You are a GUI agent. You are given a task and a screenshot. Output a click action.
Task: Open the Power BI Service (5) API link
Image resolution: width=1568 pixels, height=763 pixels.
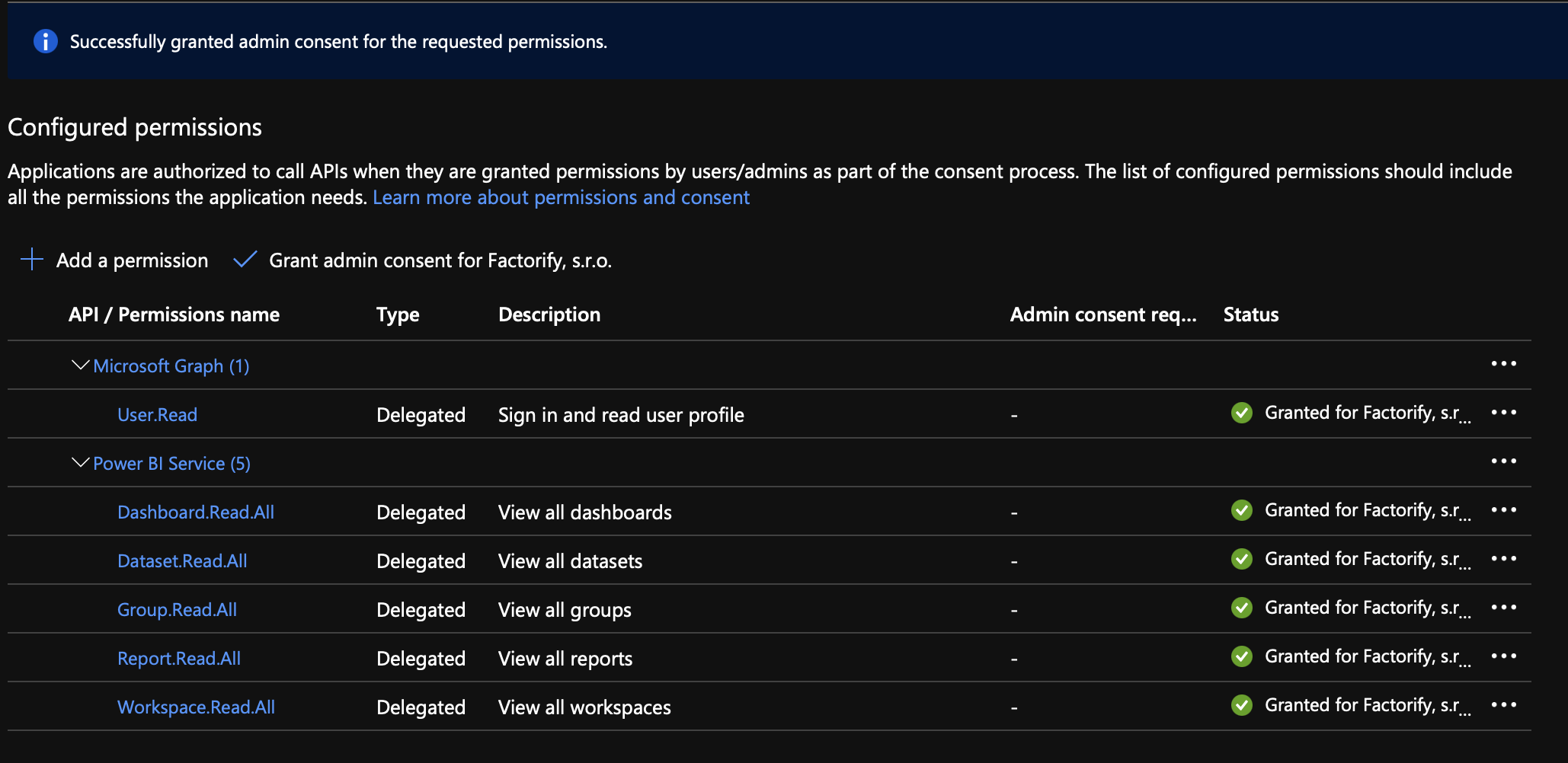coord(171,464)
